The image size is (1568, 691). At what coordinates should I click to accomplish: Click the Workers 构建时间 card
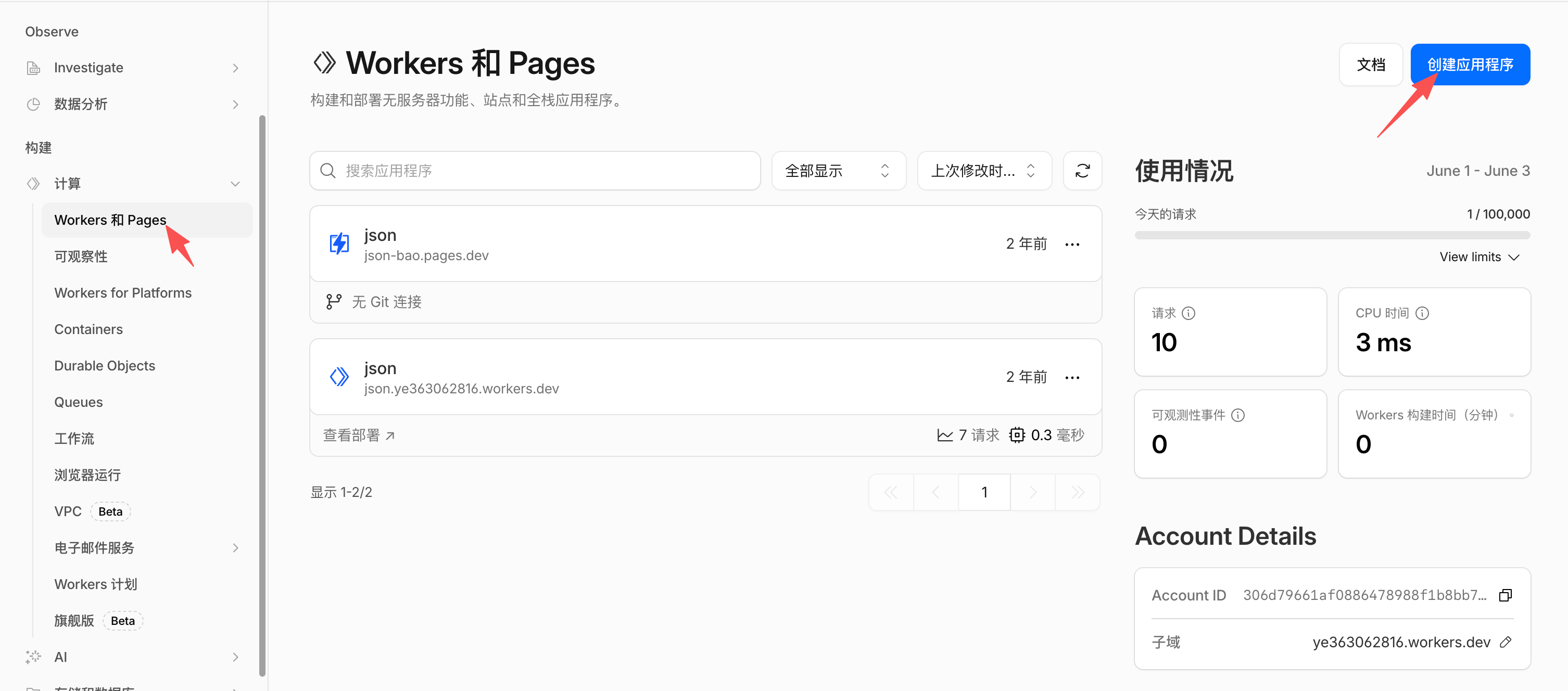coord(1434,434)
